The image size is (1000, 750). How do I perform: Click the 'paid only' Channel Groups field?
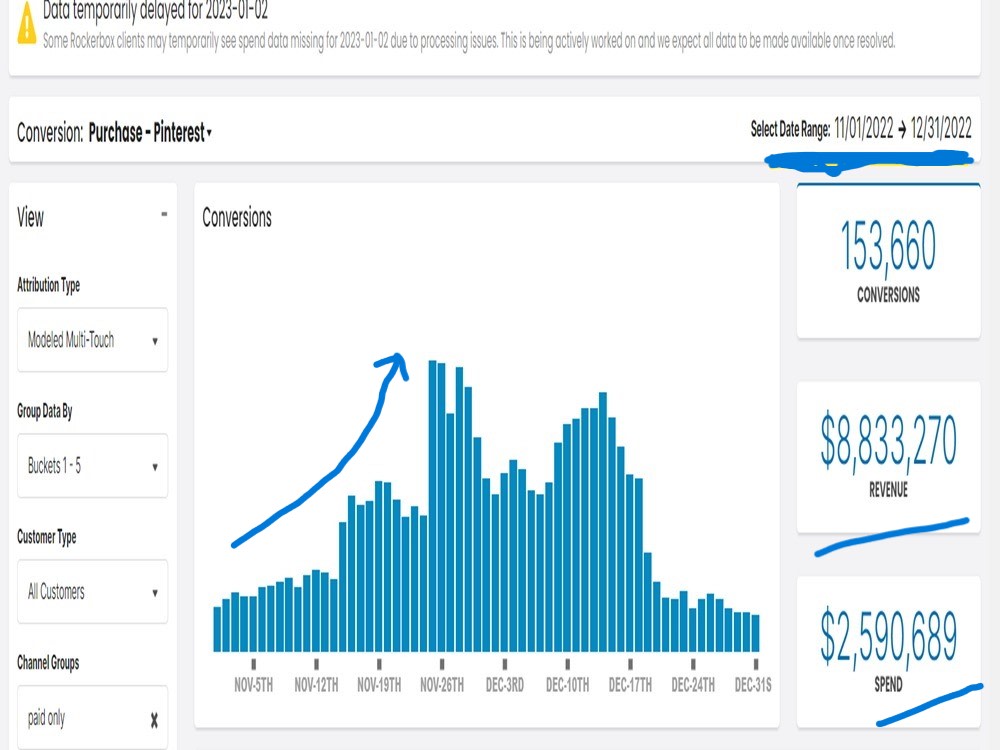(x=92, y=717)
